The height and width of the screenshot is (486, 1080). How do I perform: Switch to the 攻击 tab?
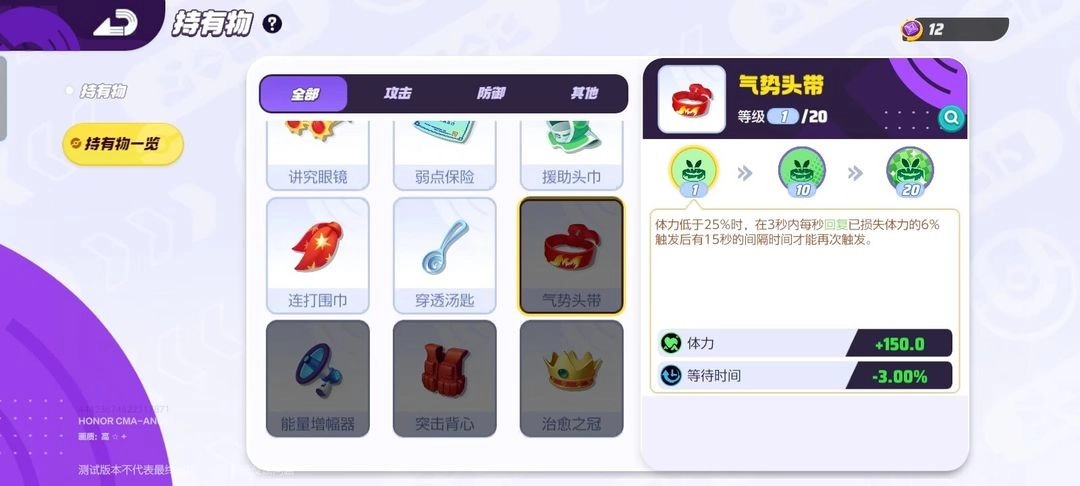(x=397, y=94)
